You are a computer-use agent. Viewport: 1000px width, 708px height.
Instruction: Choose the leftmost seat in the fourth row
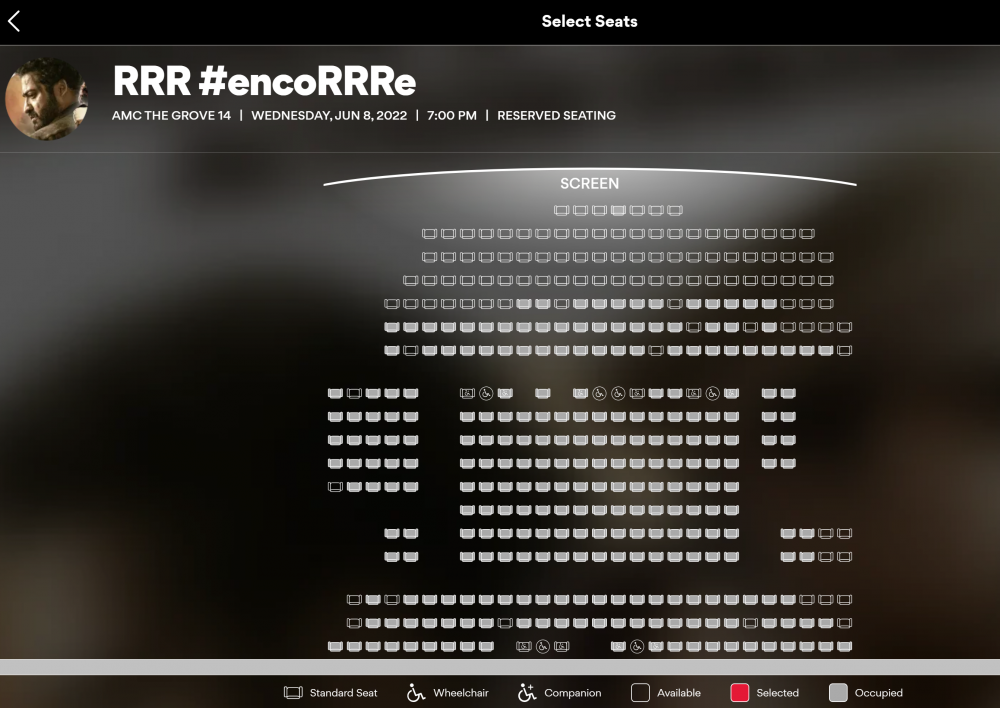point(410,281)
